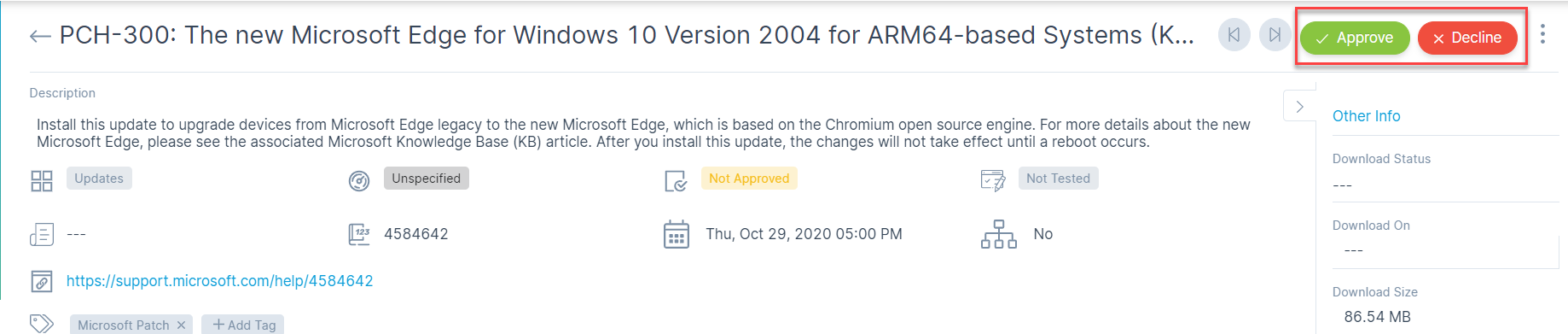1568x334 pixels.
Task: Approve this patch
Action: 1355,38
